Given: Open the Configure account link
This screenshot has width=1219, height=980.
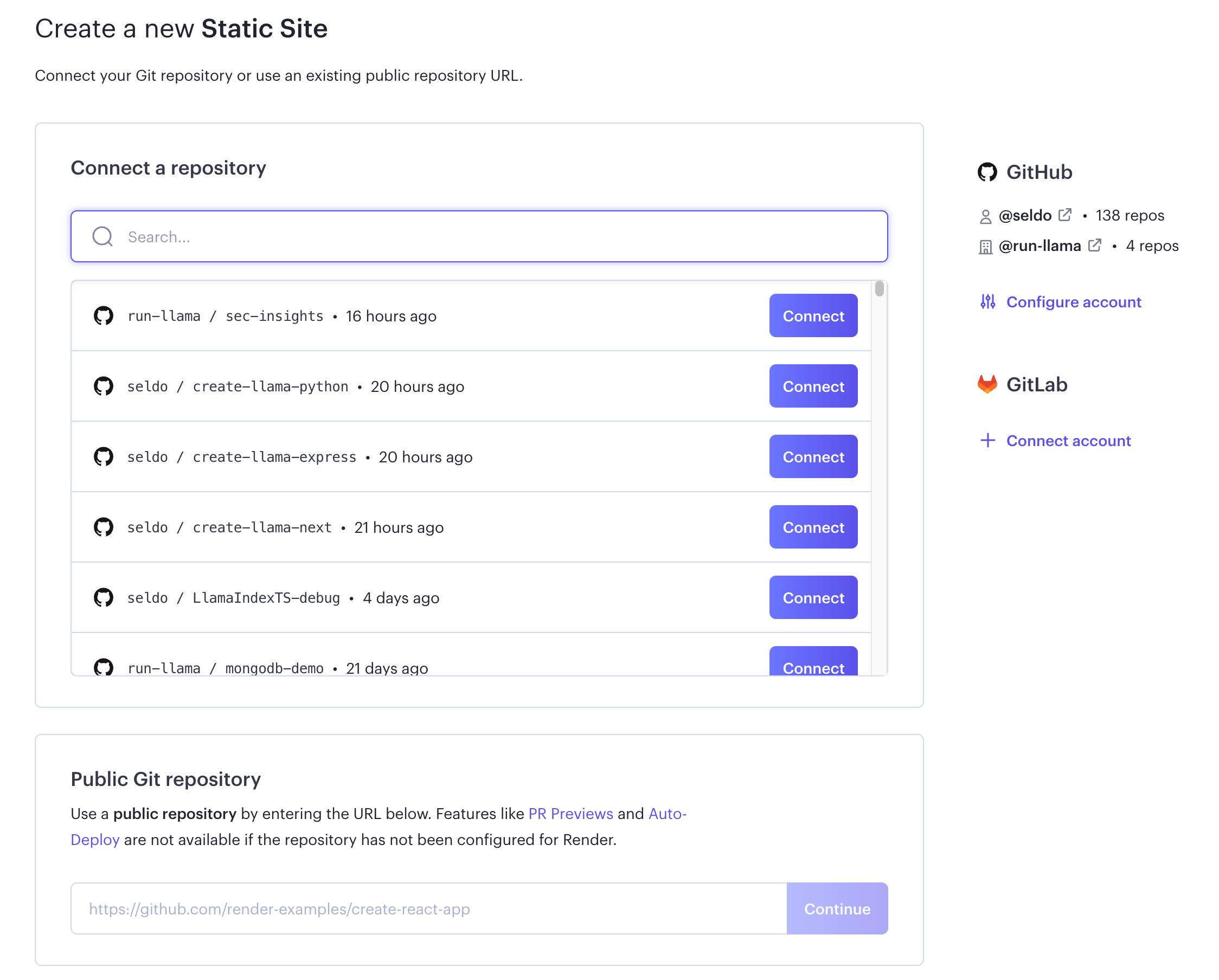Looking at the screenshot, I should (x=1073, y=302).
